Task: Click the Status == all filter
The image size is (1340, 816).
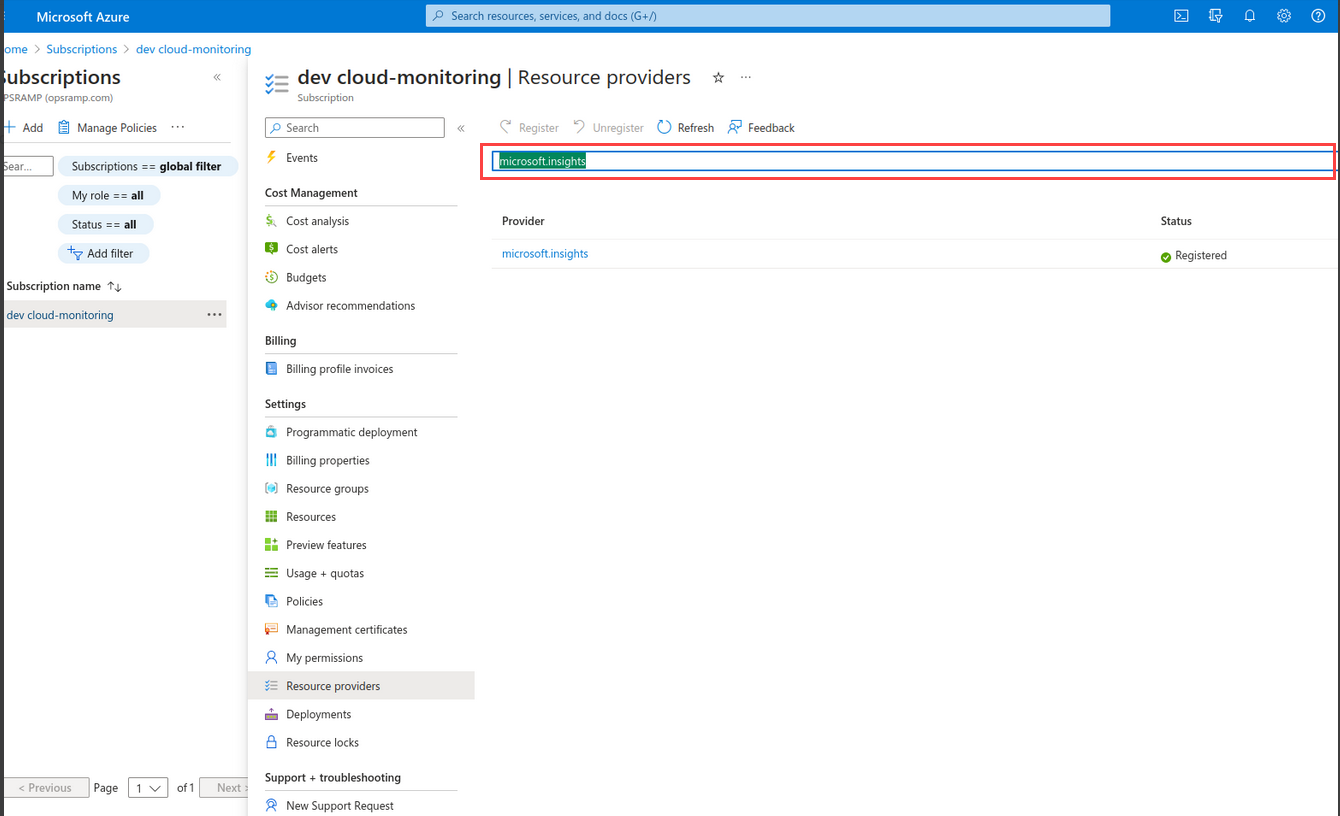Action: (104, 225)
